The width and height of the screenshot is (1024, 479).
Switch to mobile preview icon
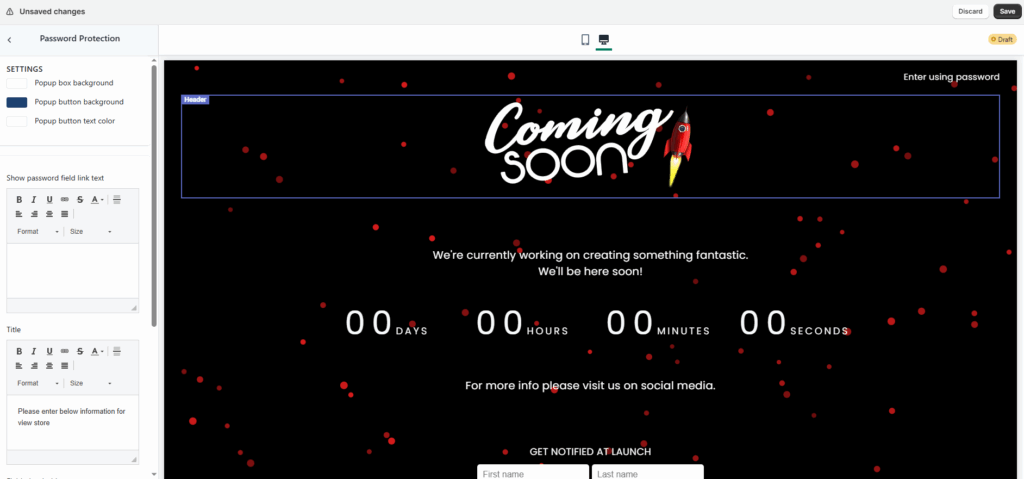(585, 40)
